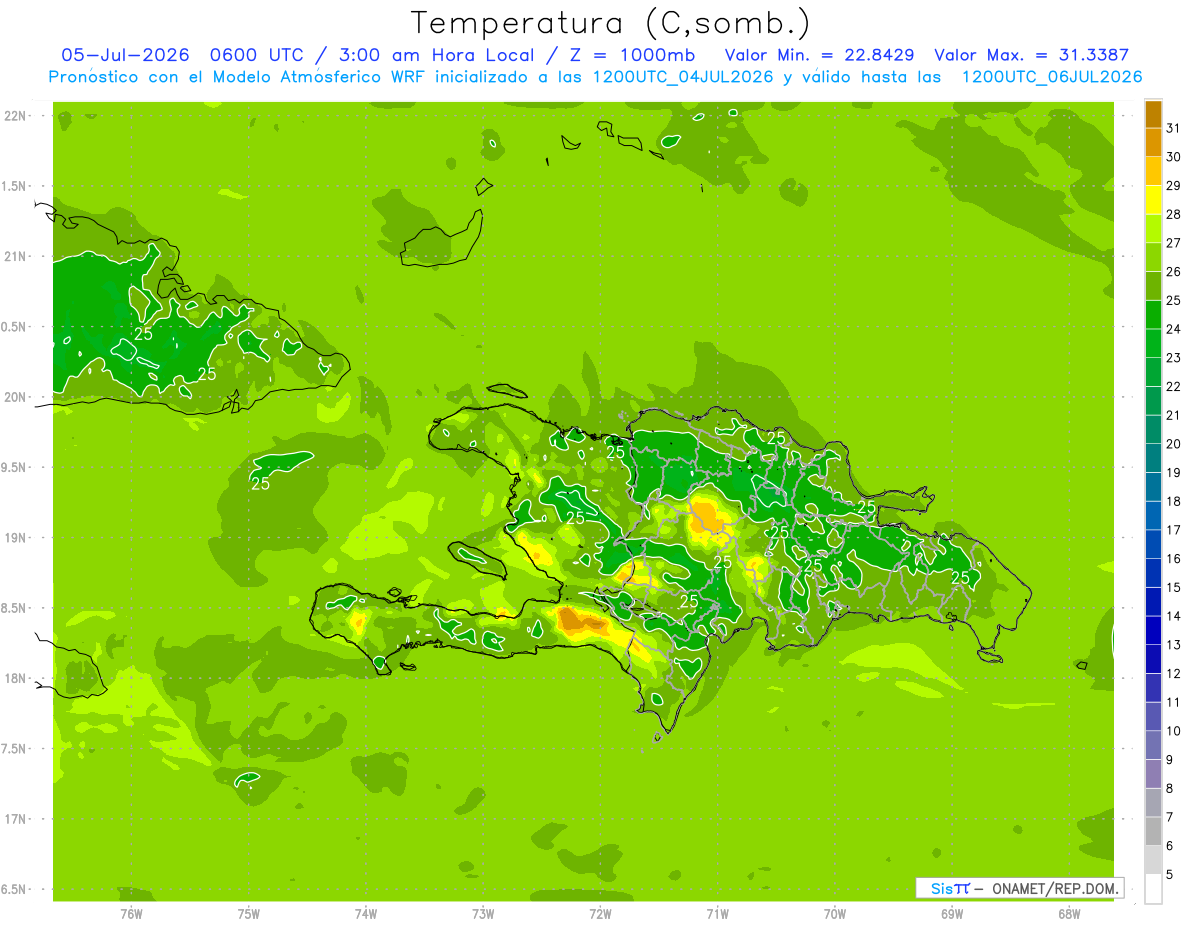Pick the dark blue swatch between 13 and 14

tap(1153, 630)
